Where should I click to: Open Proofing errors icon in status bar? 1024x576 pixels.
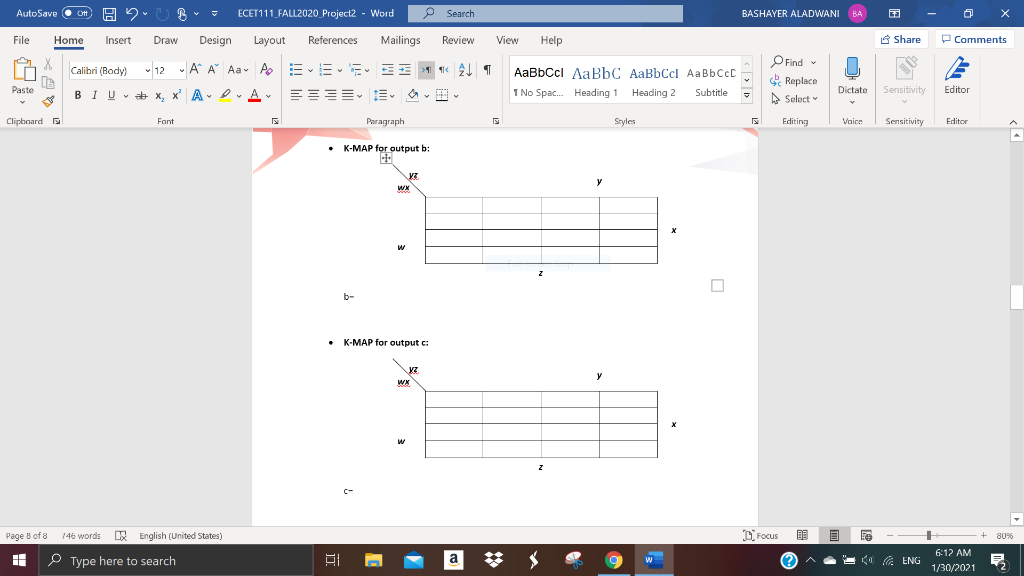coord(121,536)
